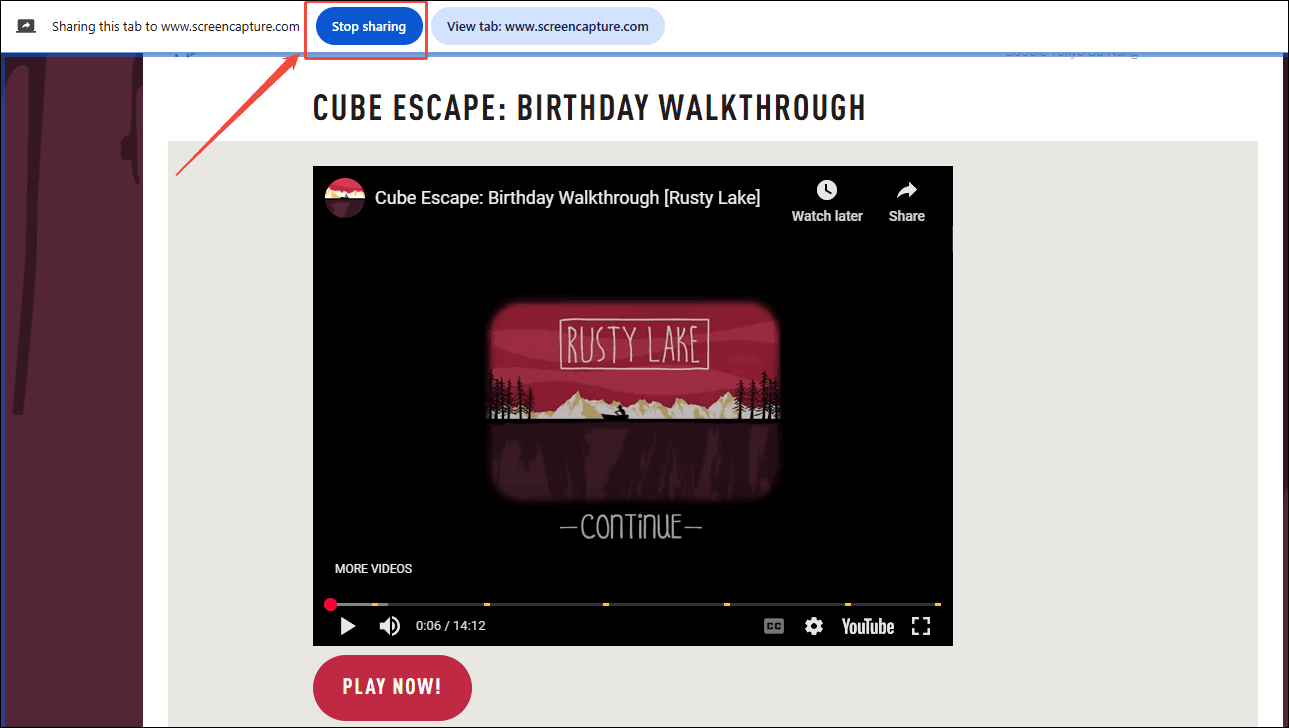Play the video
This screenshot has width=1289, height=728.
[x=347, y=626]
